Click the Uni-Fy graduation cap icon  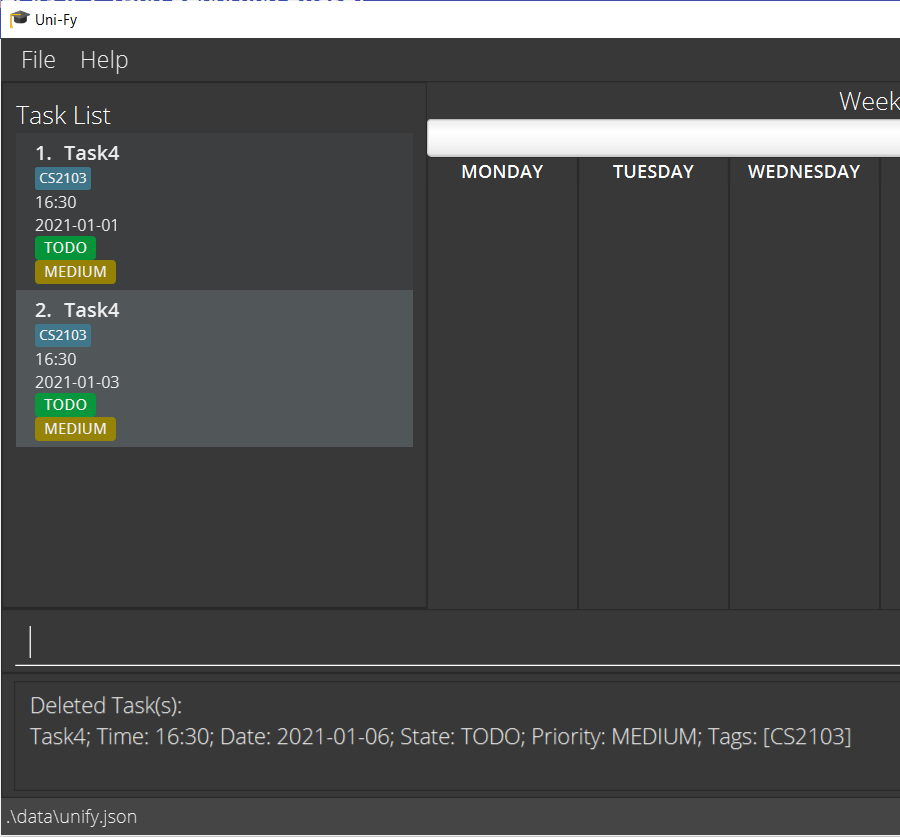tap(19, 19)
